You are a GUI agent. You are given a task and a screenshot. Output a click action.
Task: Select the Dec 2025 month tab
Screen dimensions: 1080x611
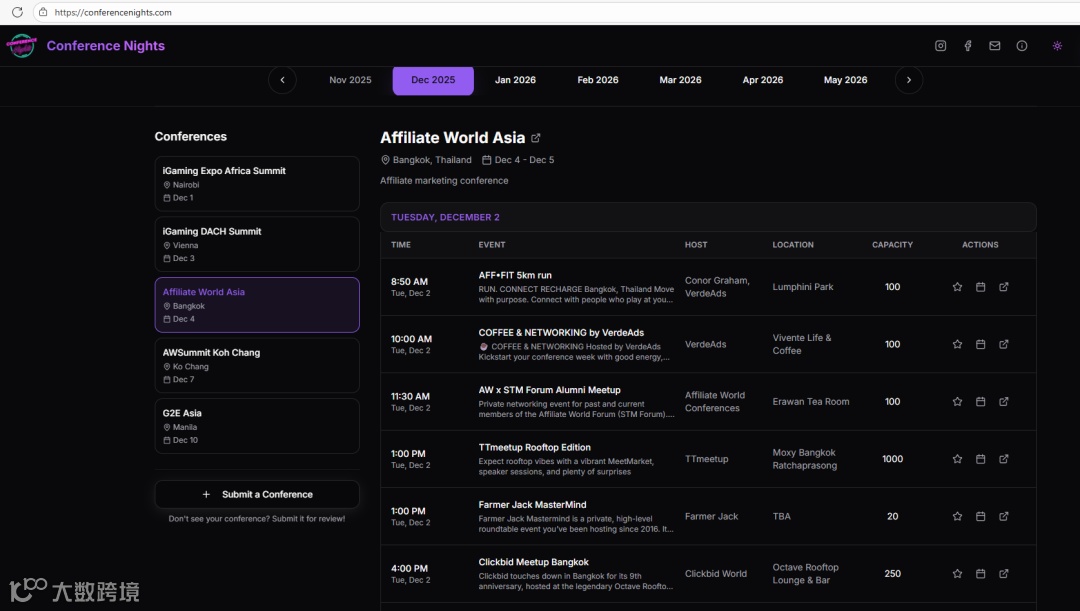[x=433, y=80]
